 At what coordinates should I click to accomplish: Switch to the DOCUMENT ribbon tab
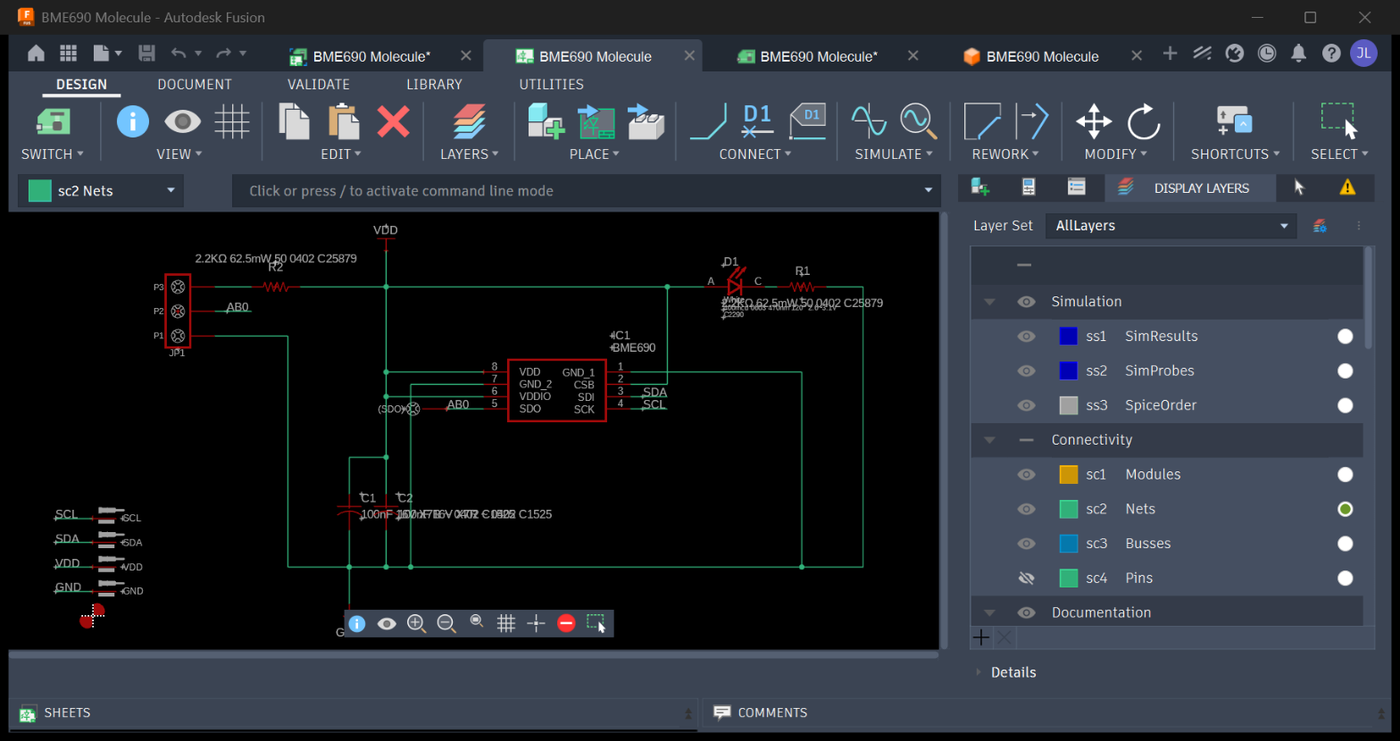click(194, 84)
